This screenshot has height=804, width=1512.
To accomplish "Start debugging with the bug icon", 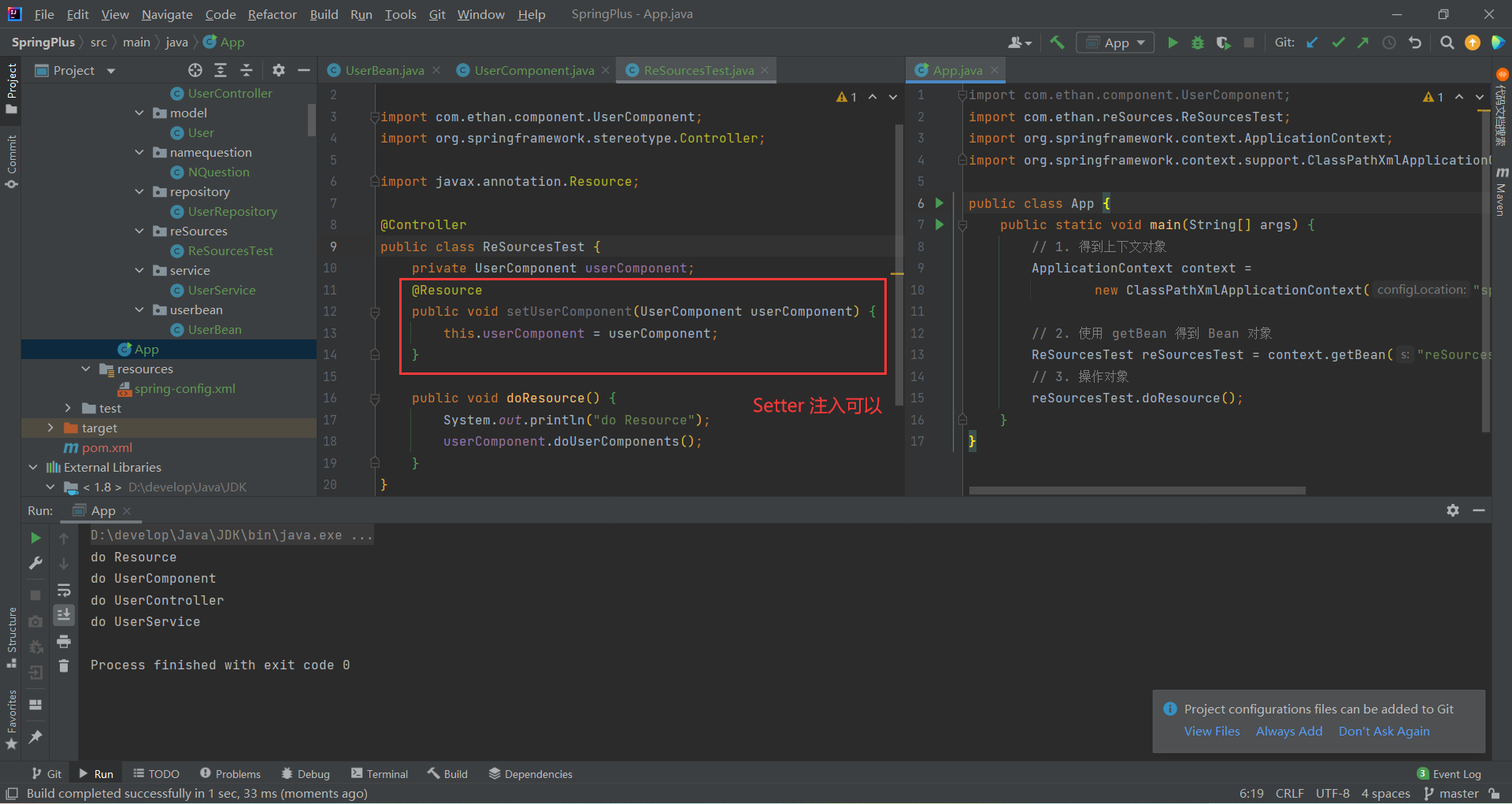I will [1198, 43].
